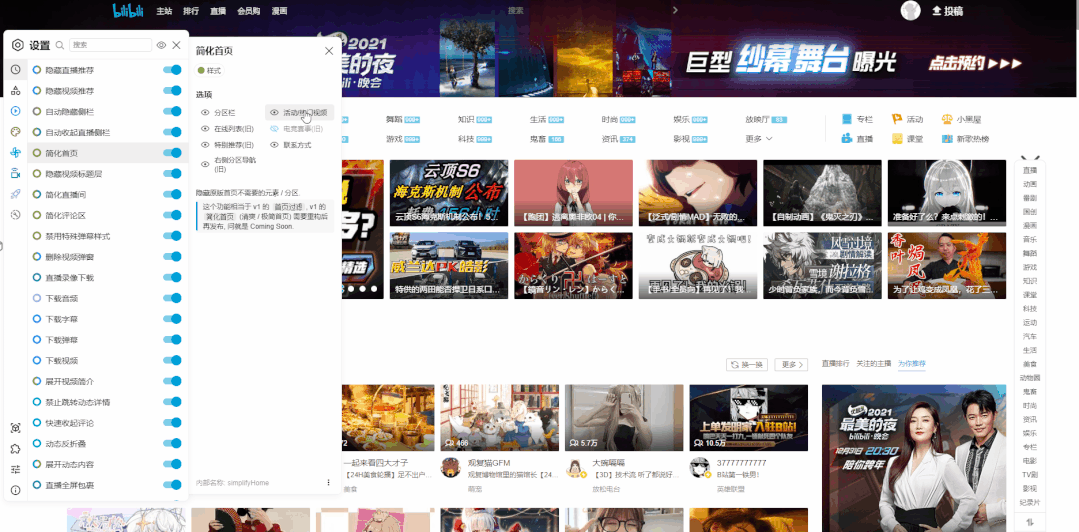The width and height of the screenshot is (1079, 532).
Task: Click the sort arrows icon below 纪录片
Action: pos(1030,522)
